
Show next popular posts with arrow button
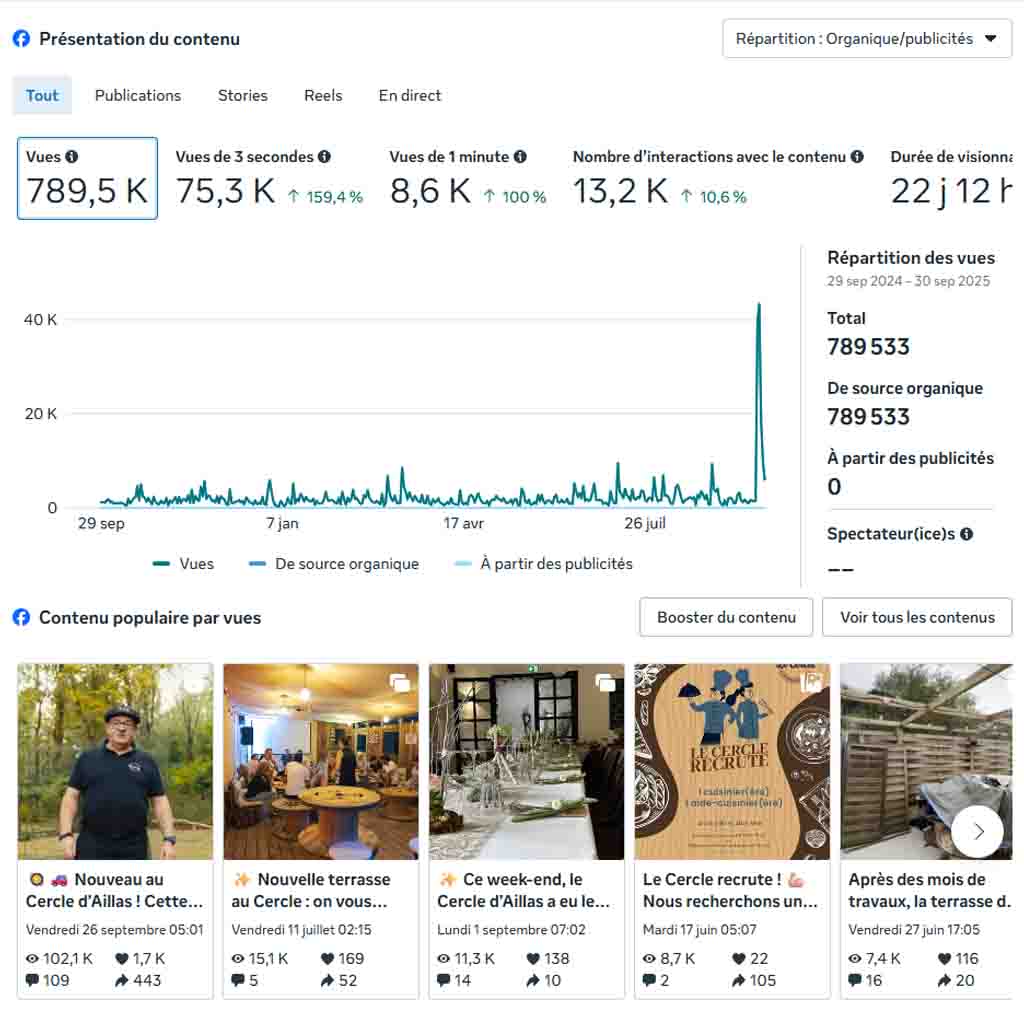coord(977,831)
